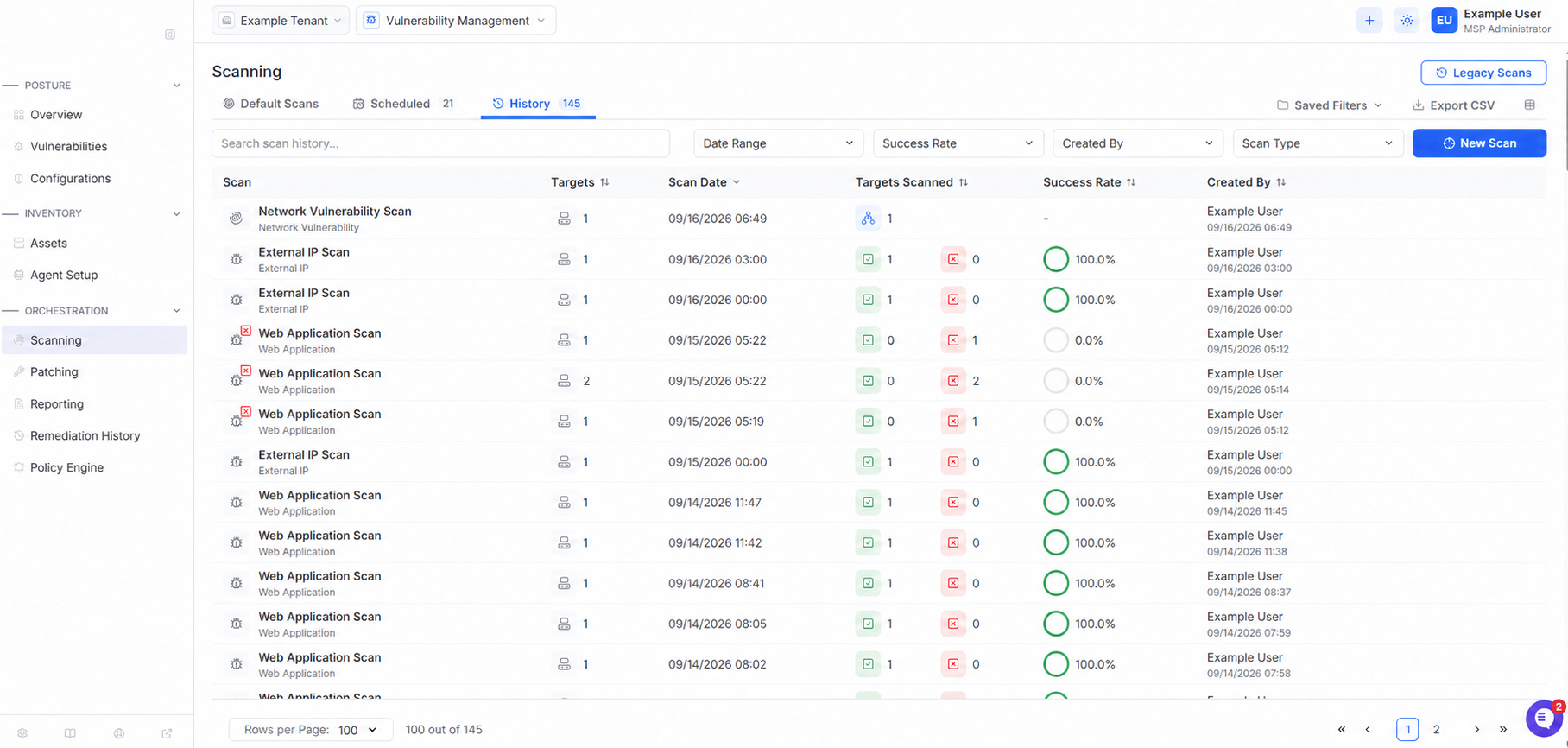Open the column layout grid icon
The width and height of the screenshot is (1568, 748).
1530,105
